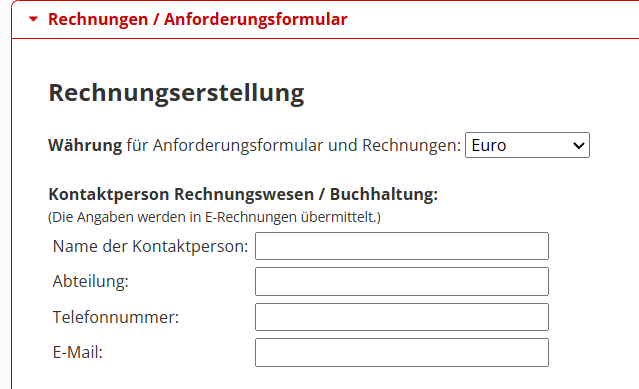This screenshot has width=639, height=389.
Task: Click the 'E-Mail:' label
Action: coord(77,352)
